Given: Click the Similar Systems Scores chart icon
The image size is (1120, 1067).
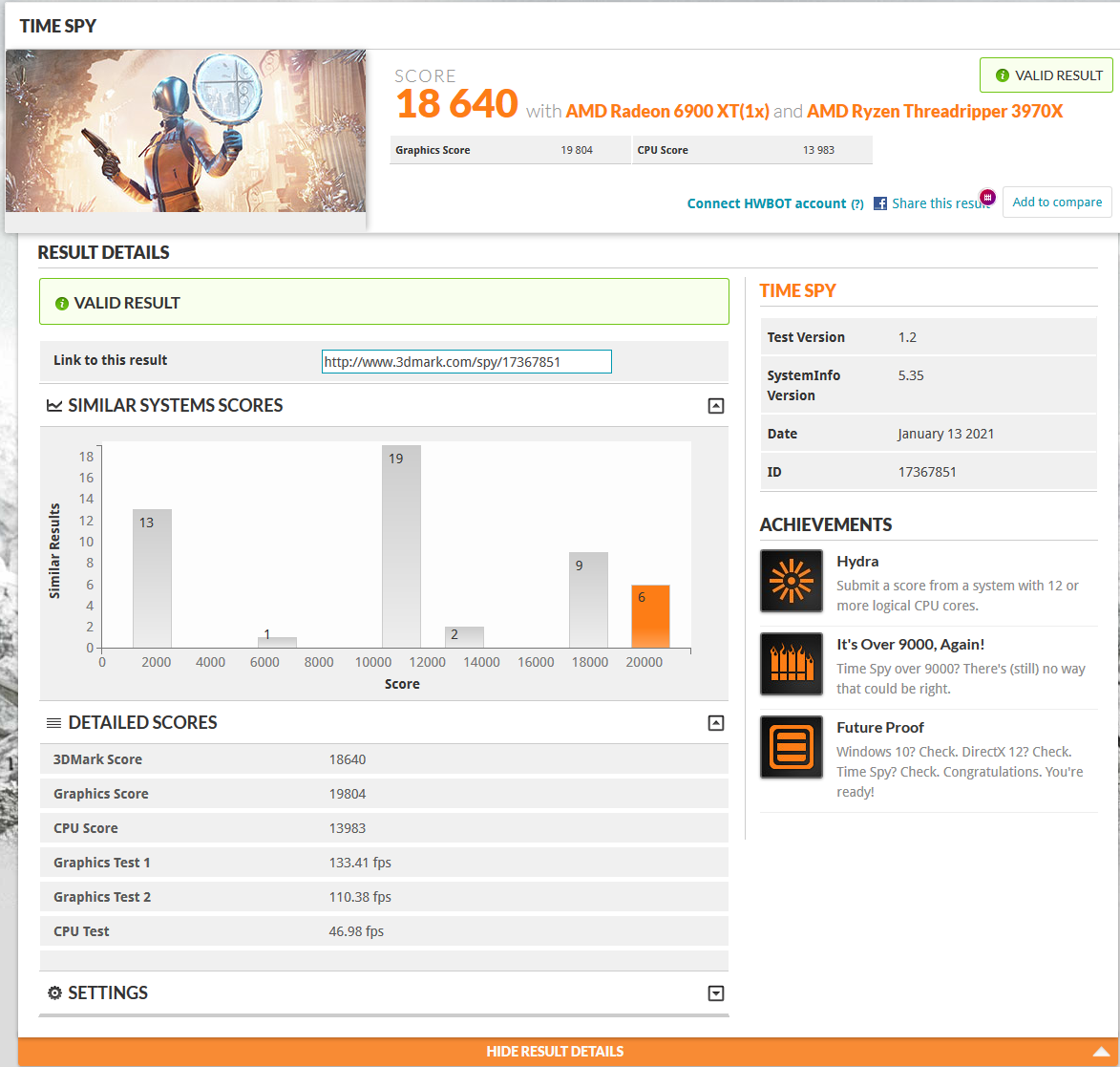Looking at the screenshot, I should point(54,405).
